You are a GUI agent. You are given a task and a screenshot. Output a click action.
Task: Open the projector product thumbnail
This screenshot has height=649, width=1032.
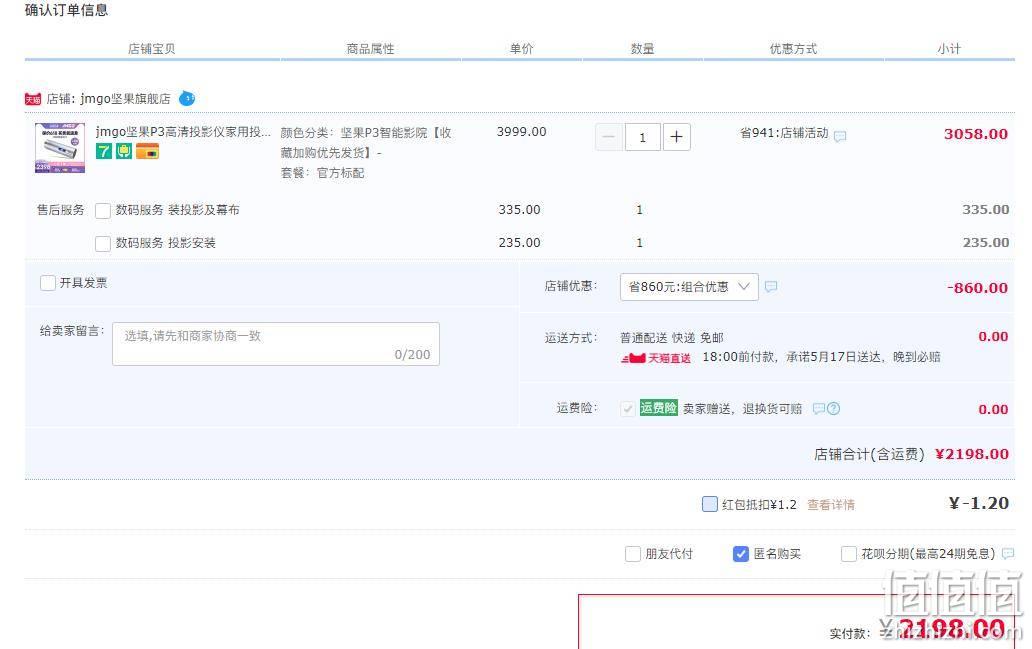(x=60, y=148)
